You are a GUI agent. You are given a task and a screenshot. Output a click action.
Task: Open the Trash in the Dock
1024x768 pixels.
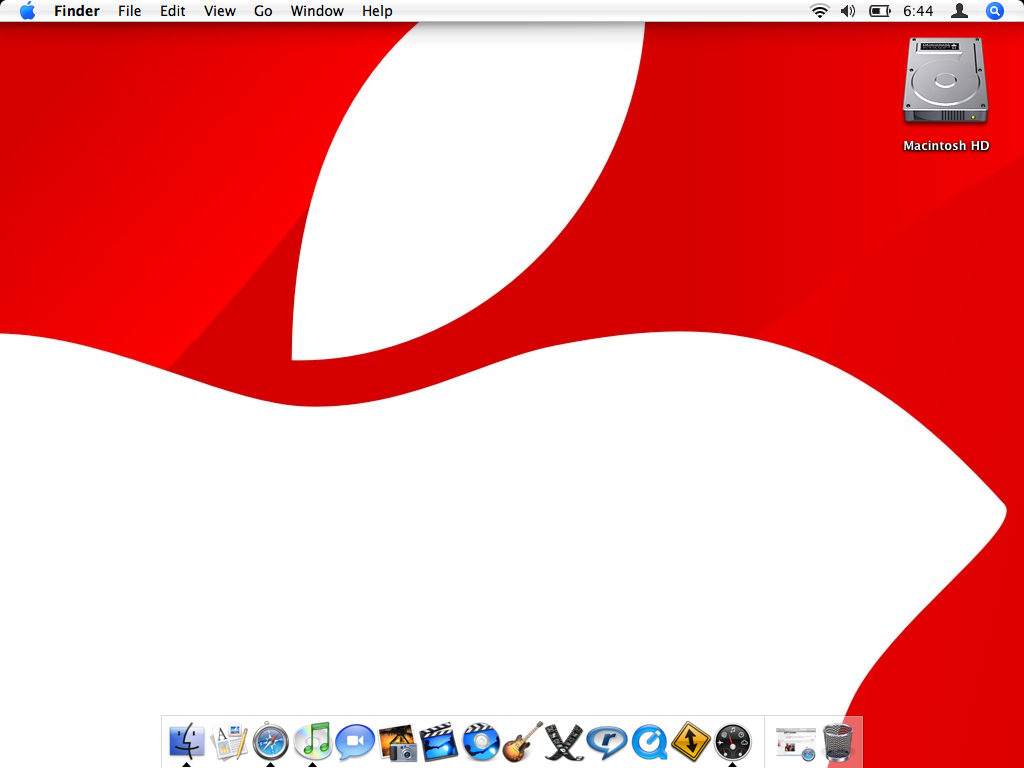(x=838, y=743)
